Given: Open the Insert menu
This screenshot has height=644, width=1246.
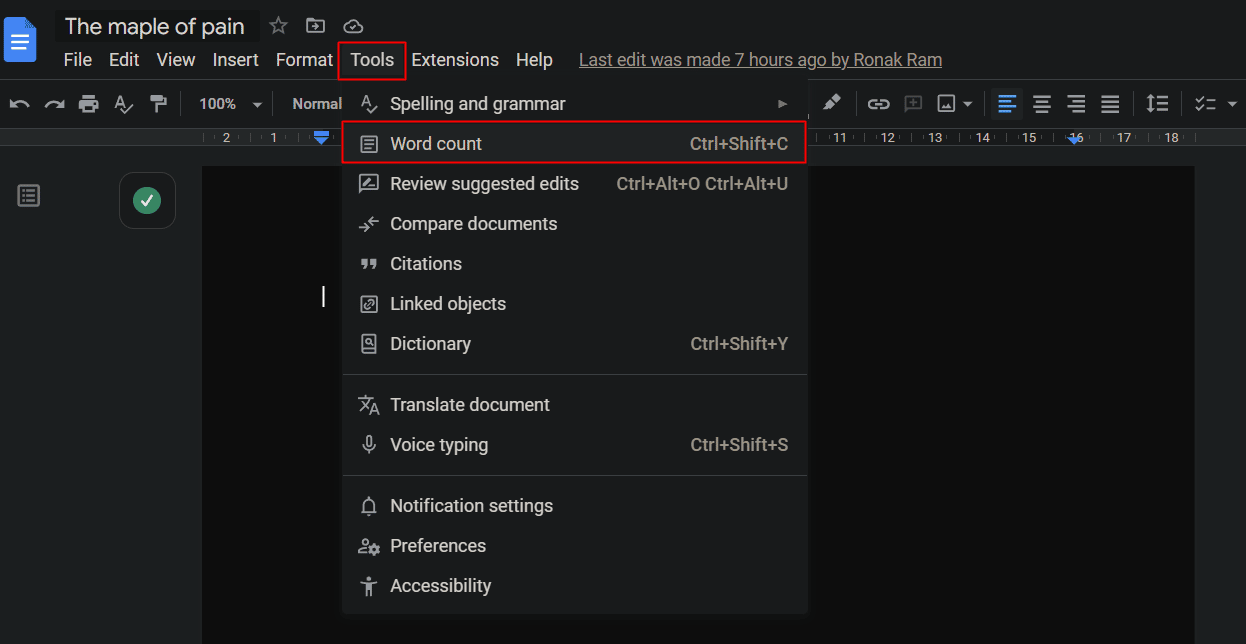Looking at the screenshot, I should (236, 60).
